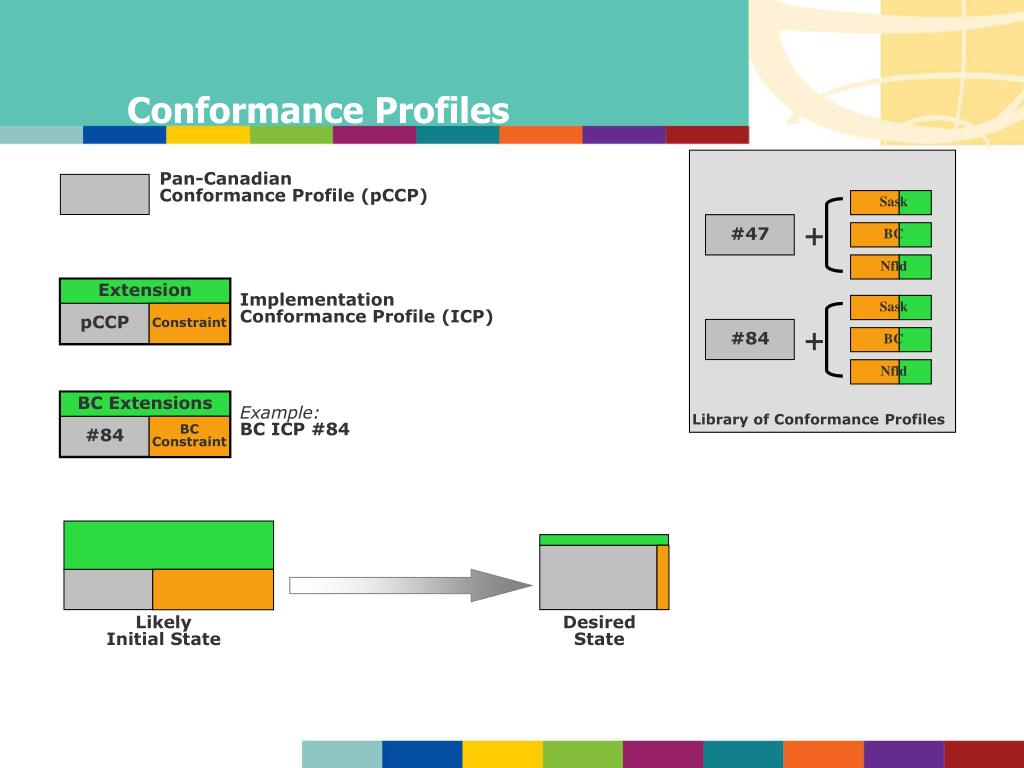Click the large green block of Likely Initial State
This screenshot has width=1024, height=768.
point(168,545)
